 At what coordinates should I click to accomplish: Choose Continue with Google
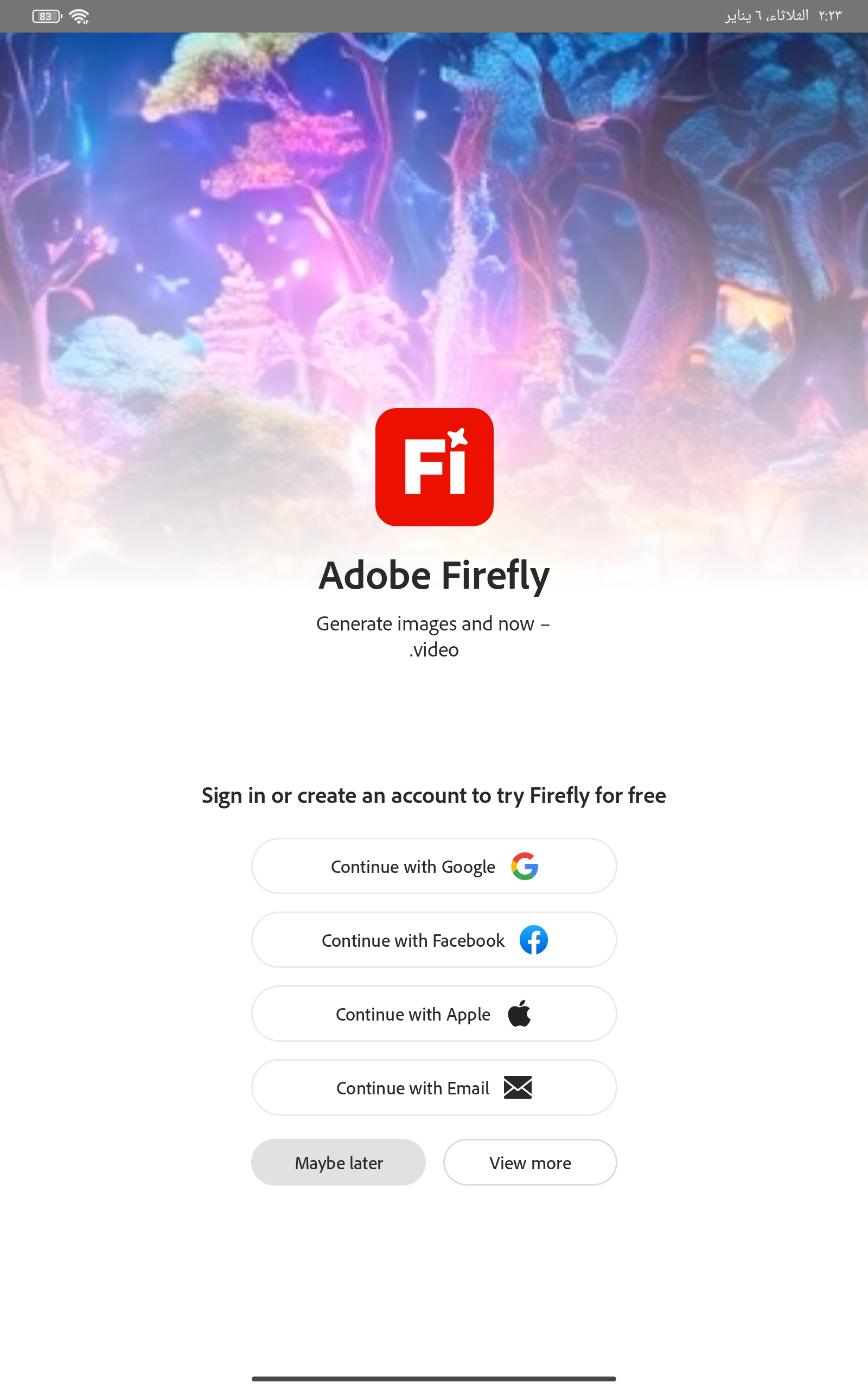434,866
